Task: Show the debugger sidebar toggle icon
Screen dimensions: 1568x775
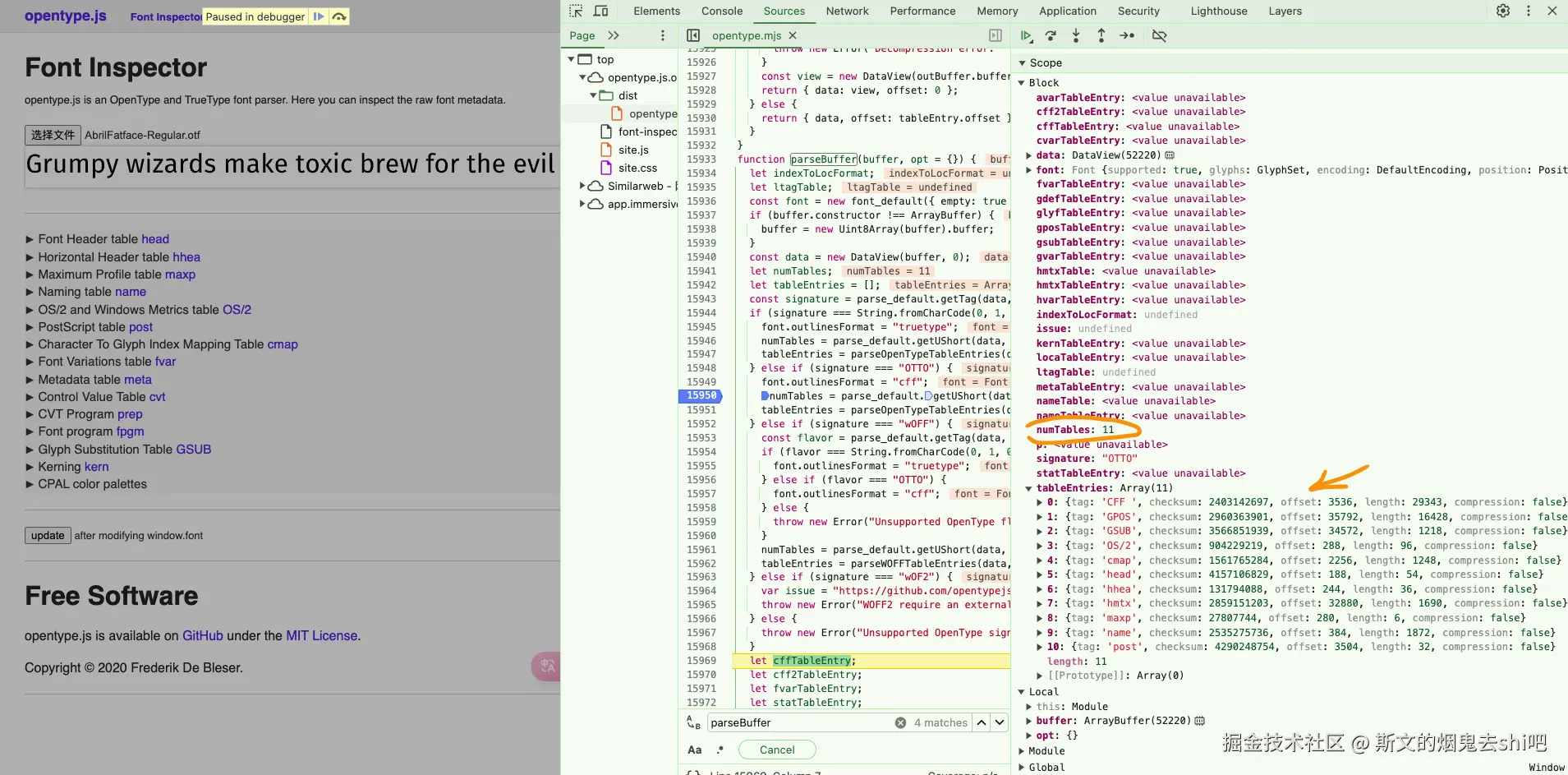Action: click(996, 35)
